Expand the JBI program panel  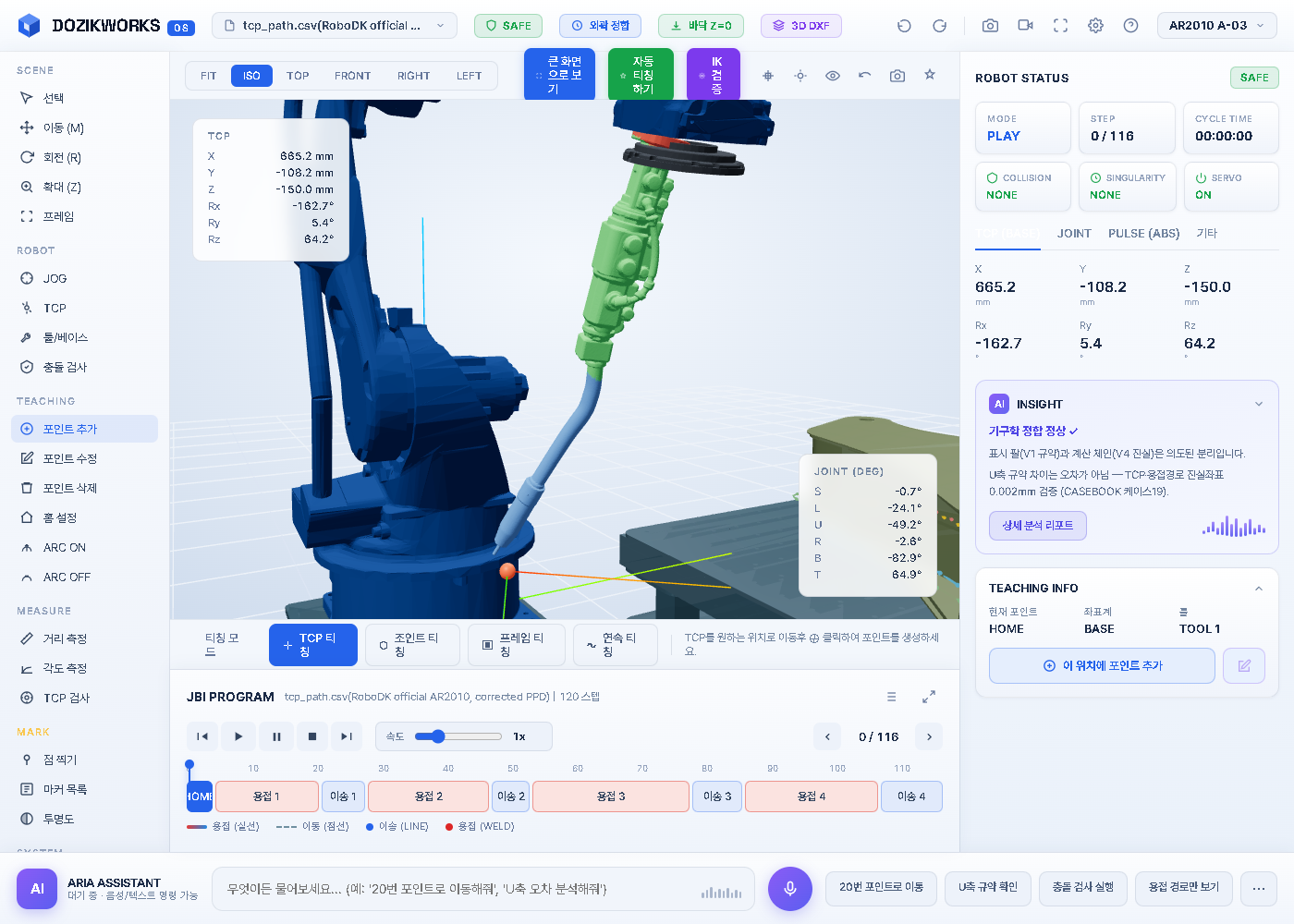(x=929, y=697)
